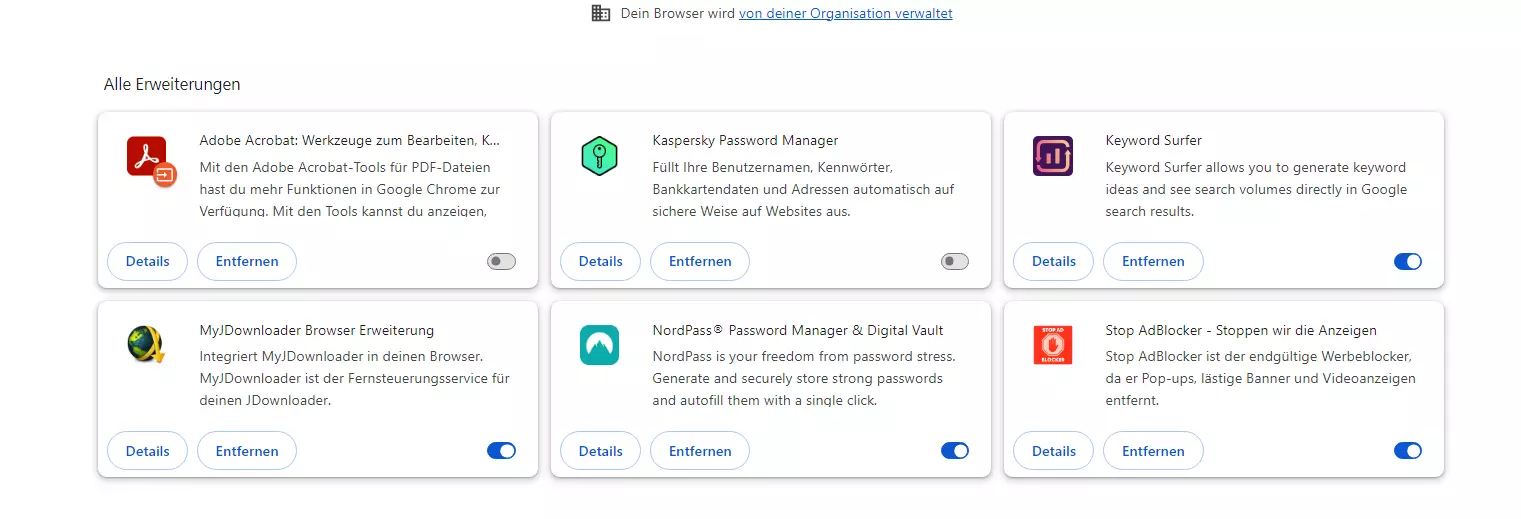Turn off the MyJDownloader extension toggle

click(502, 451)
